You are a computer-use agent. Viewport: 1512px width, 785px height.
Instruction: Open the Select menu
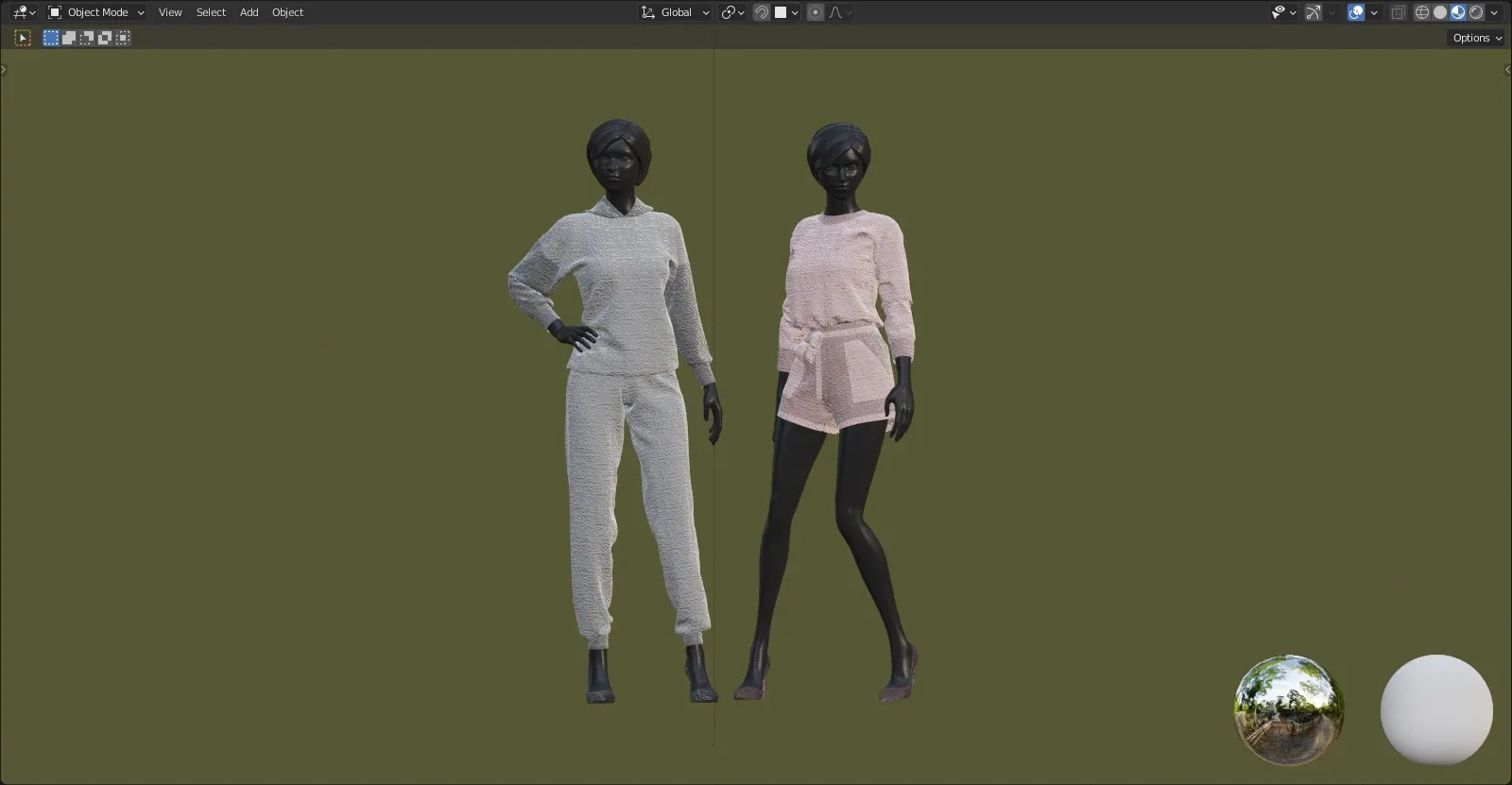click(x=211, y=12)
